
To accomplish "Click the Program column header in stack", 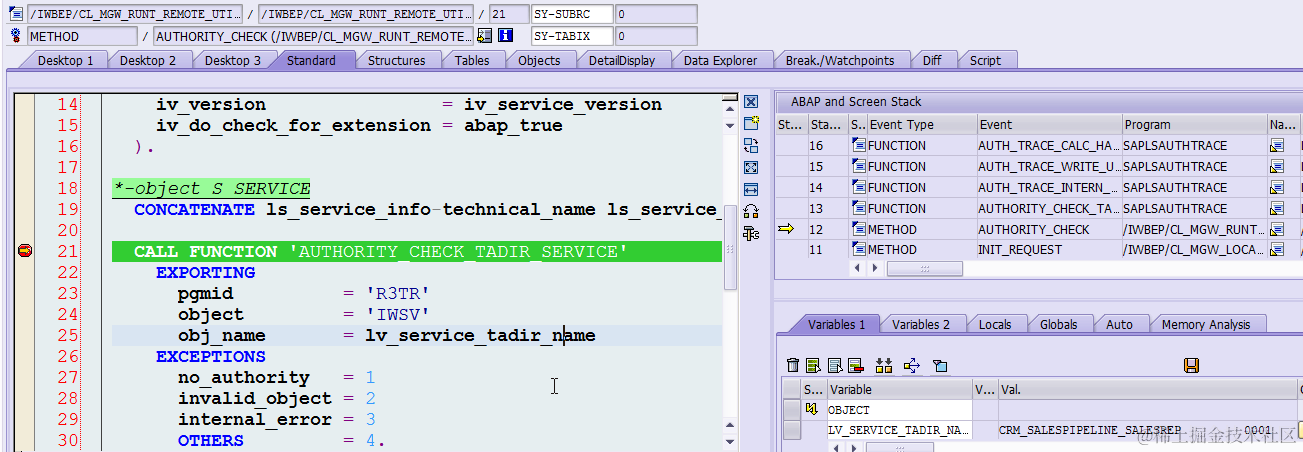I will (x=1193, y=125).
